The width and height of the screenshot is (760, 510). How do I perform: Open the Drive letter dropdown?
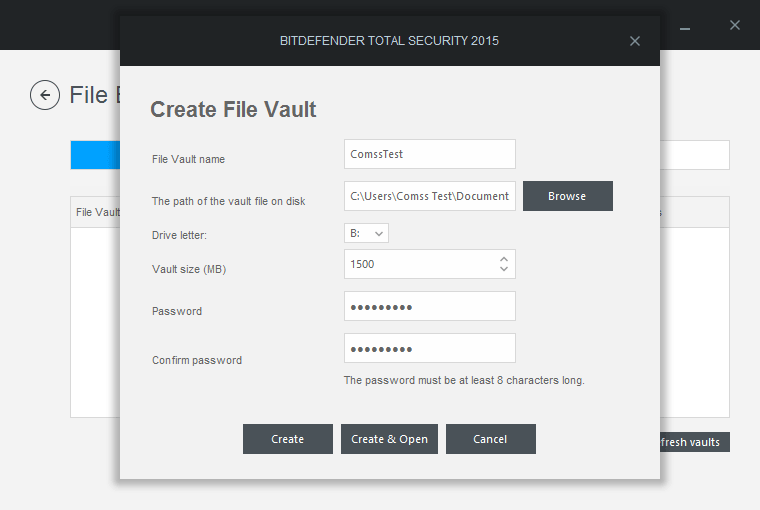coord(366,233)
